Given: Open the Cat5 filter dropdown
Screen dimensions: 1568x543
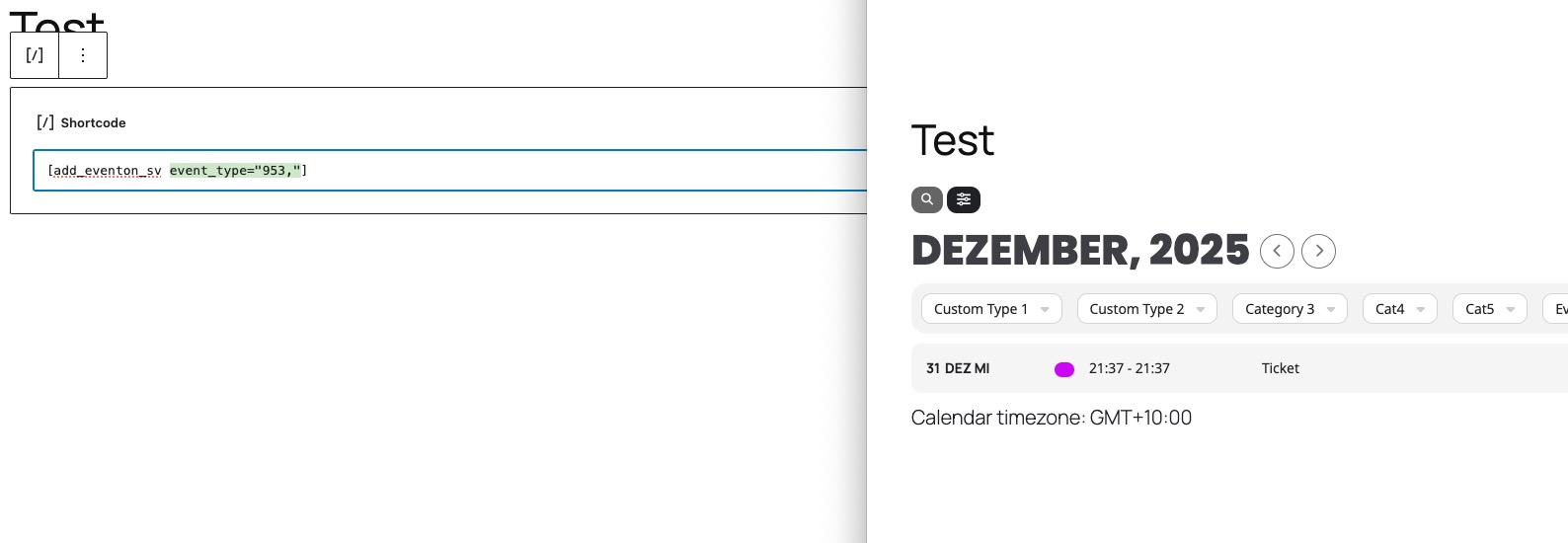Looking at the screenshot, I should pyautogui.click(x=1489, y=309).
